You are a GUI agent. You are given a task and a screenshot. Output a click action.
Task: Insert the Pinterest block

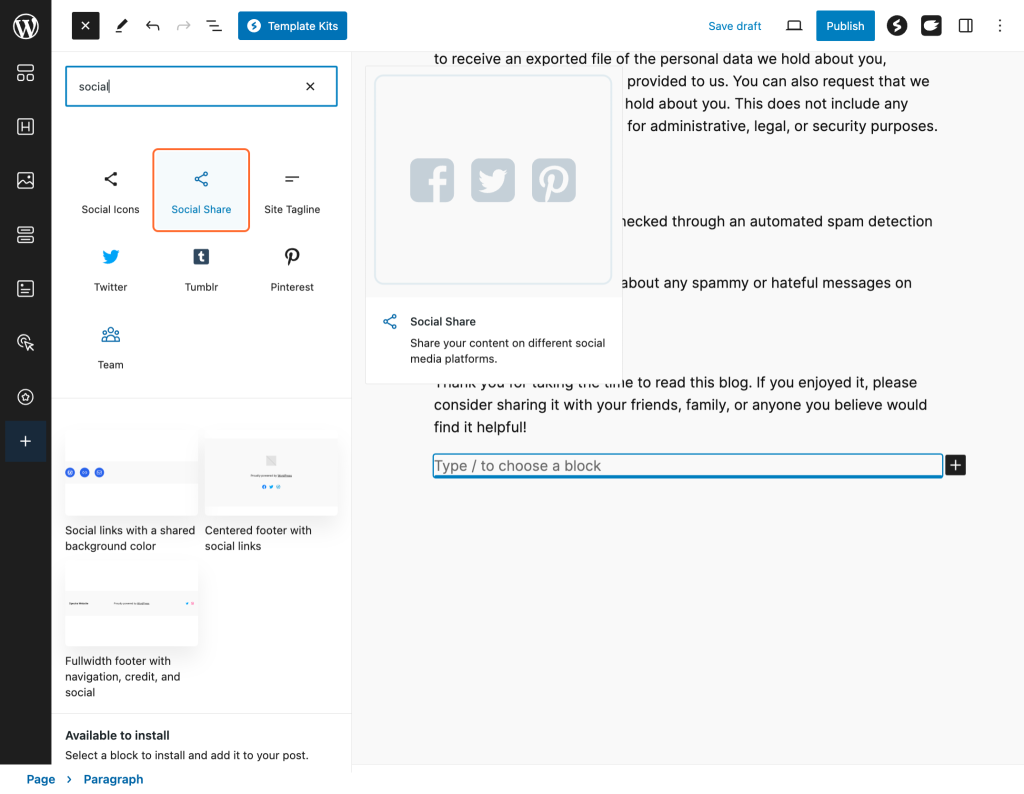(291, 266)
